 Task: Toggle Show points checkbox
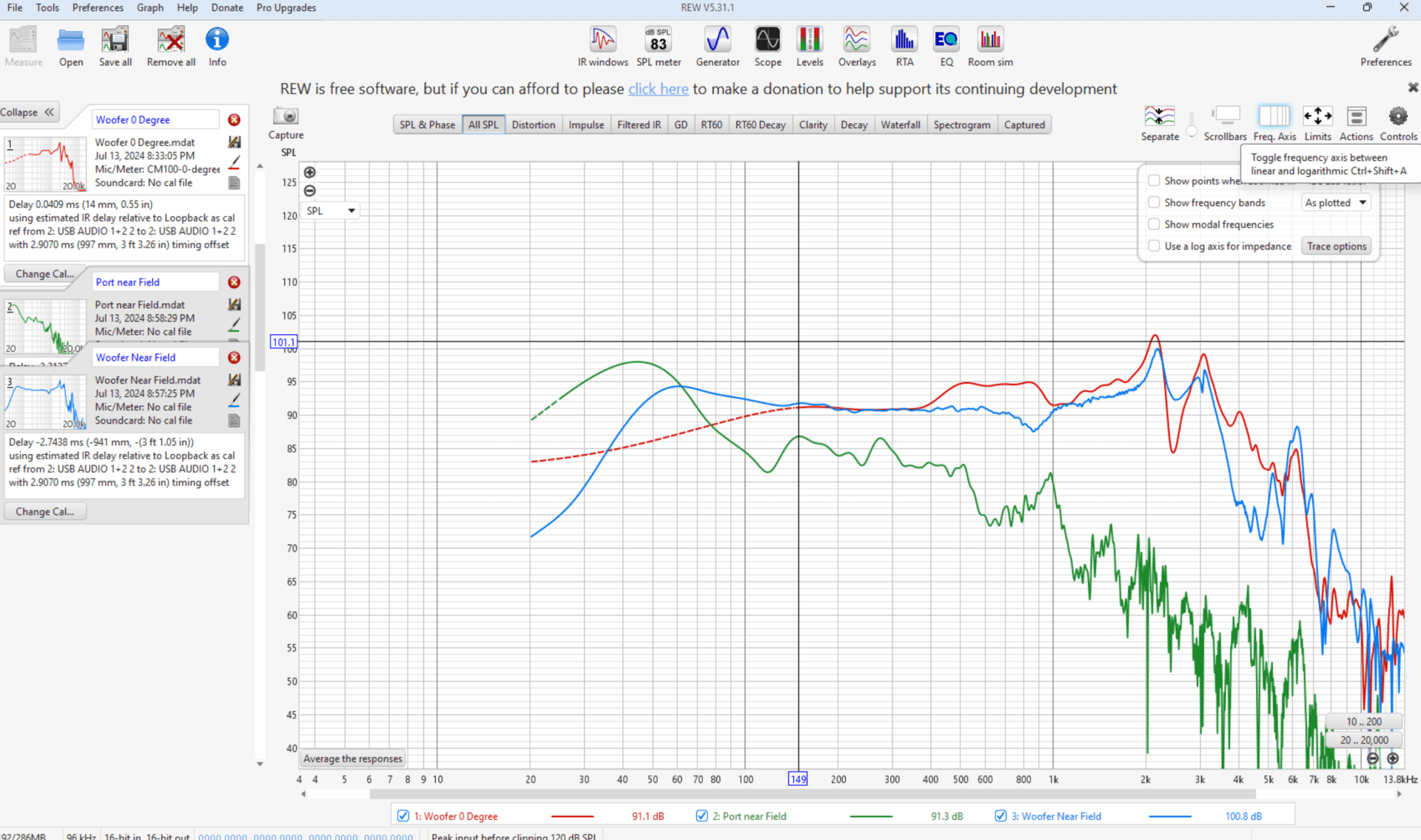1154,180
